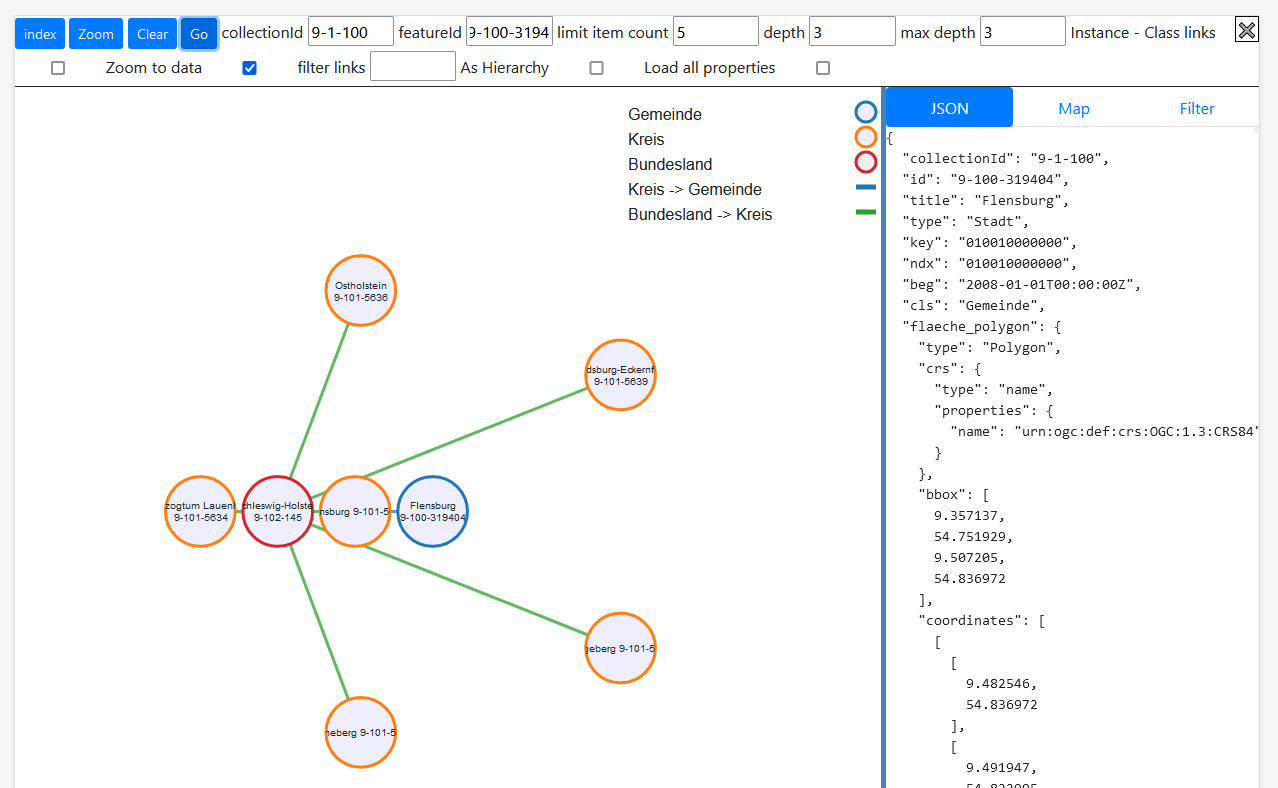Click the 'Bundesland -> Kreis' legend label
Viewport: 1278px width, 788px height.
700,214
